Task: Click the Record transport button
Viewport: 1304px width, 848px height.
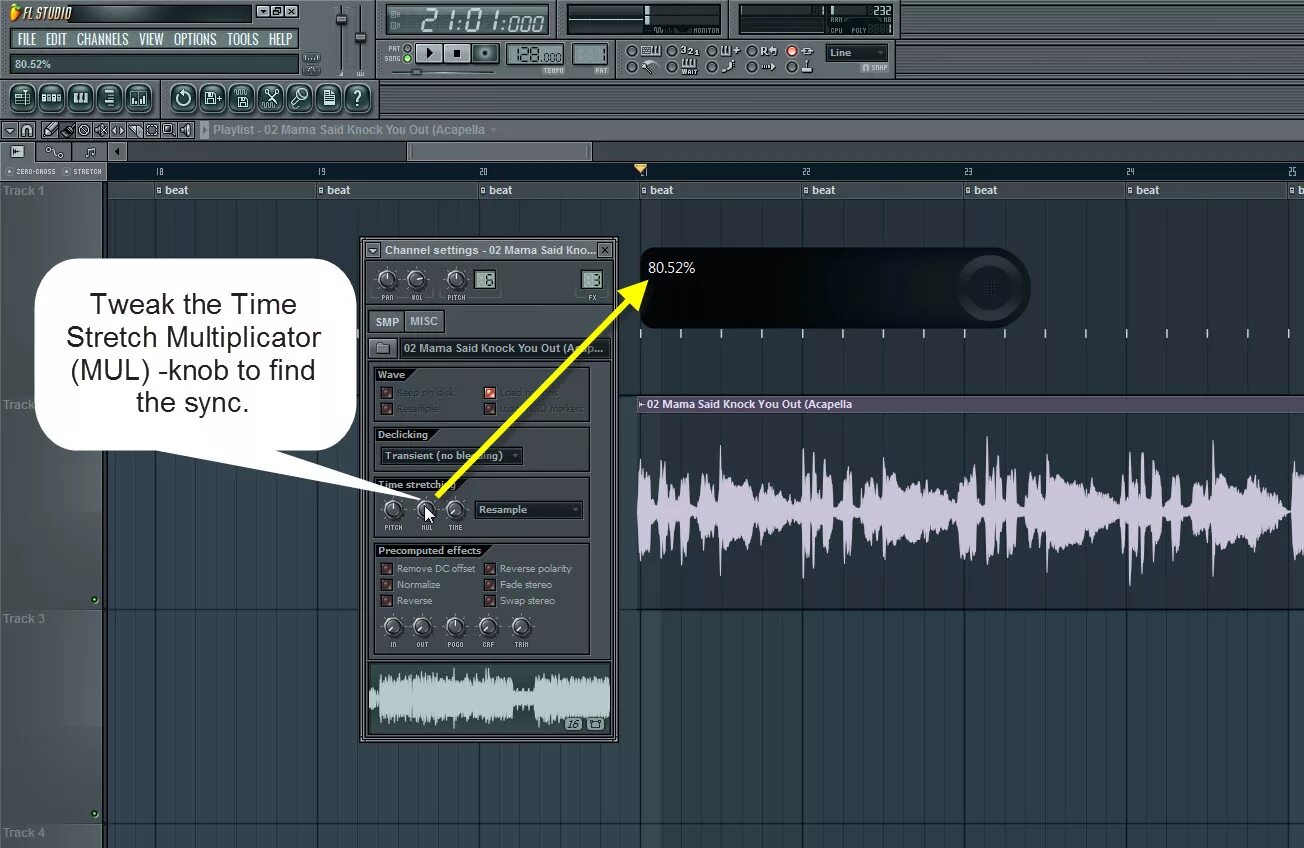Action: tap(485, 53)
